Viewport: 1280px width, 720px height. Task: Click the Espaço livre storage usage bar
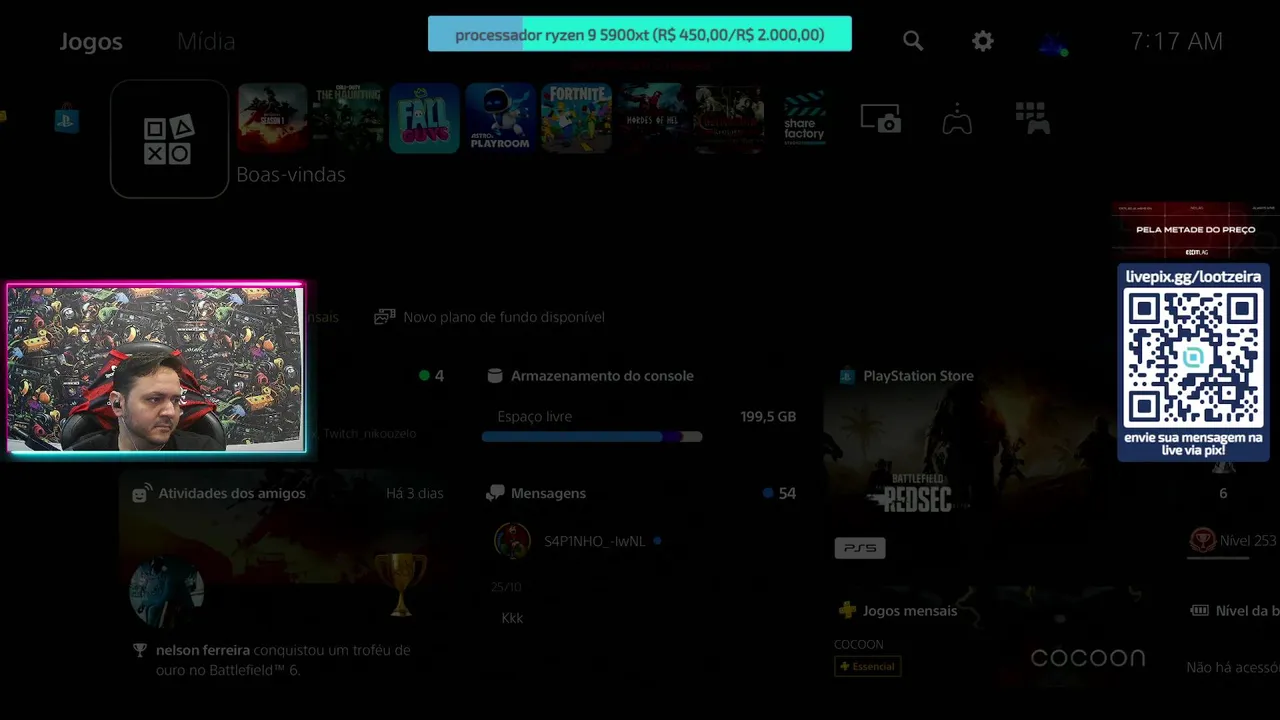(592, 437)
